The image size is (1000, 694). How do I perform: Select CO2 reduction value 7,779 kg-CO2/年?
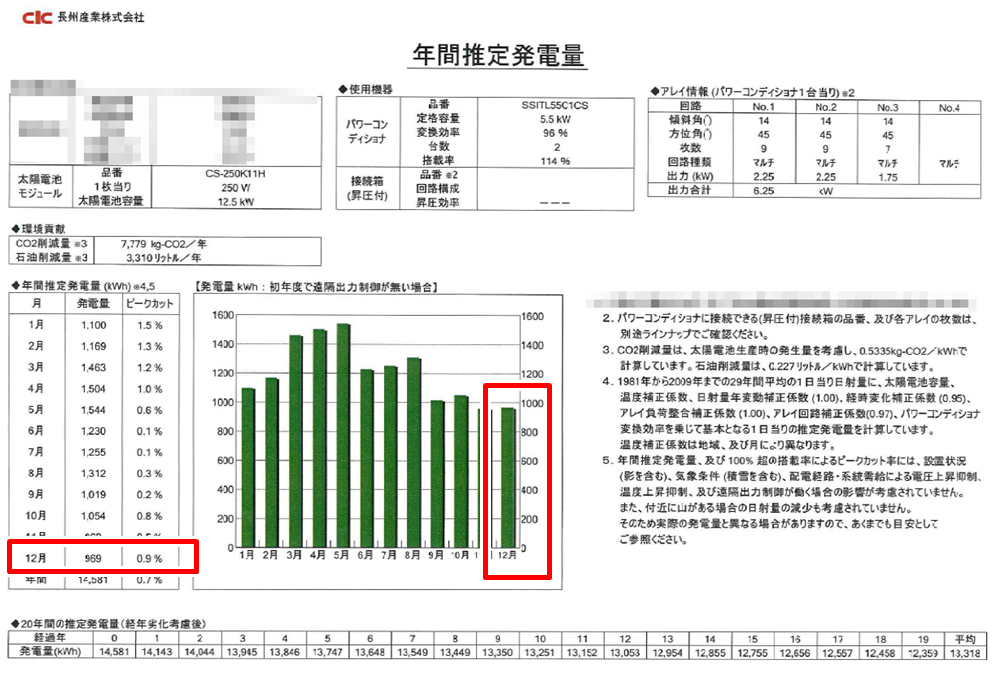pyautogui.click(x=163, y=244)
